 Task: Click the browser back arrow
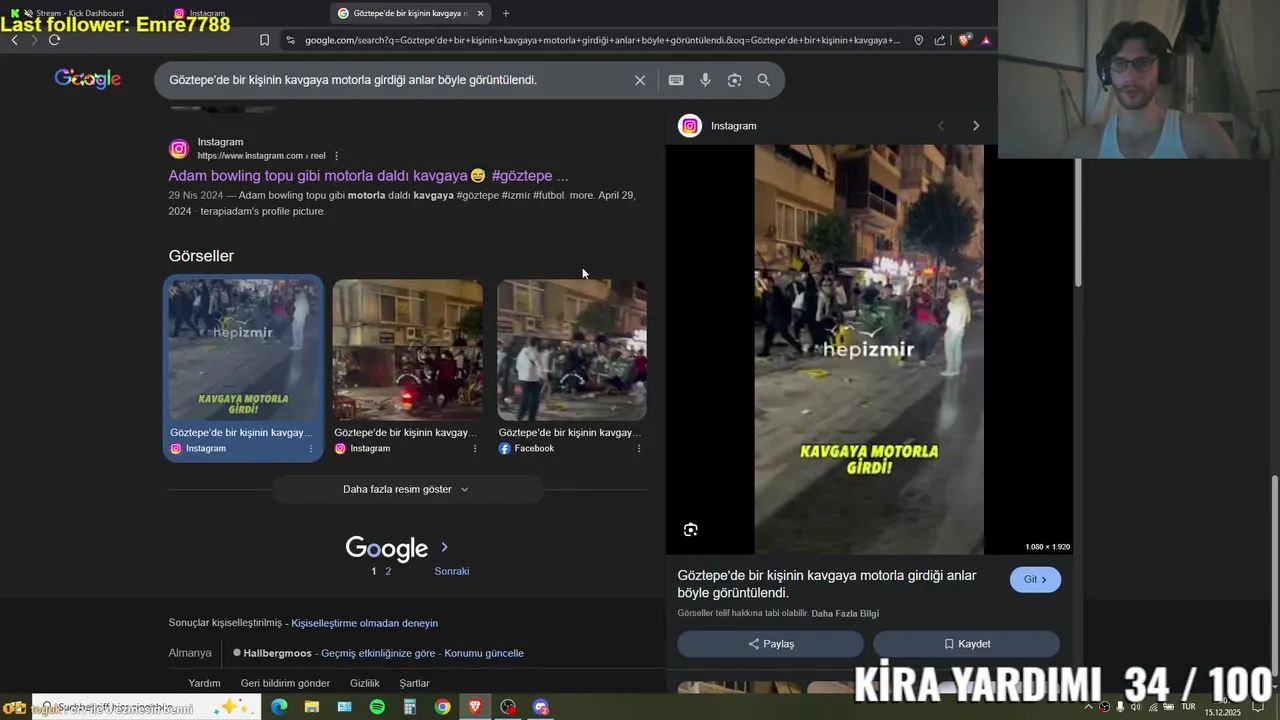14,40
